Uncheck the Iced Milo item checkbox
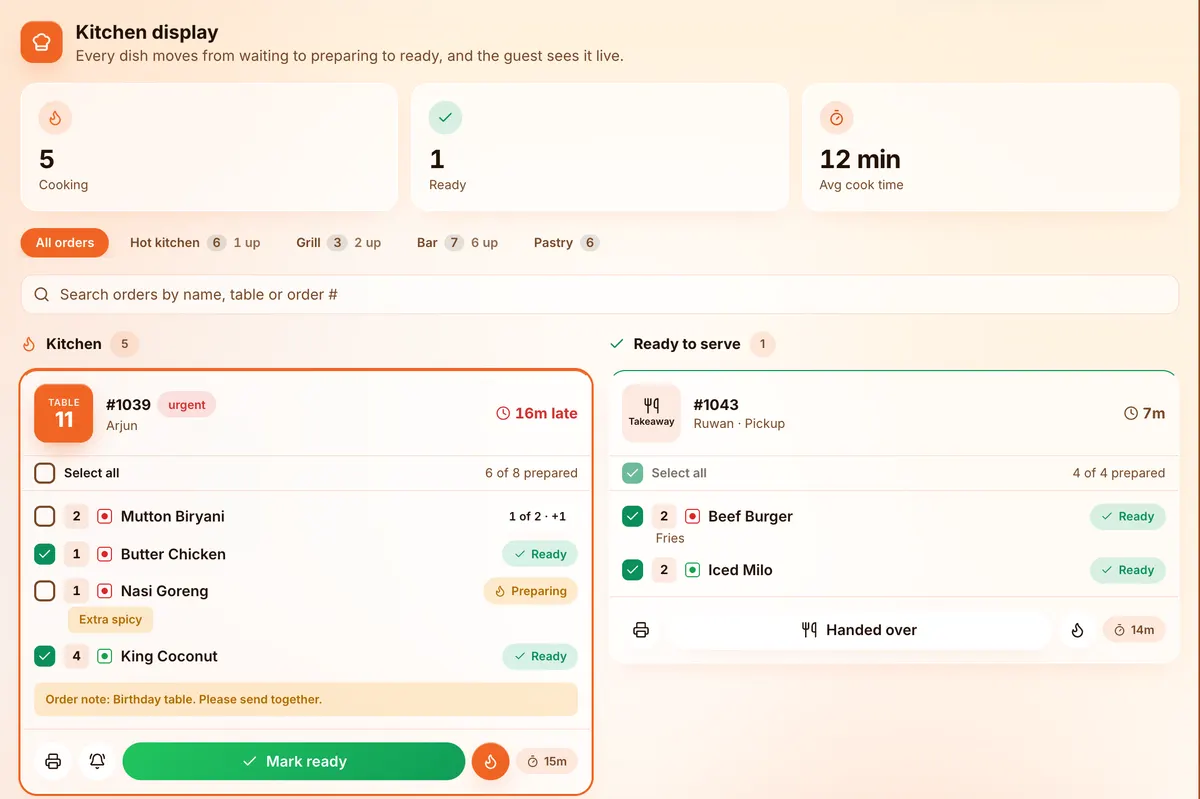The image size is (1200, 799). pyautogui.click(x=632, y=570)
